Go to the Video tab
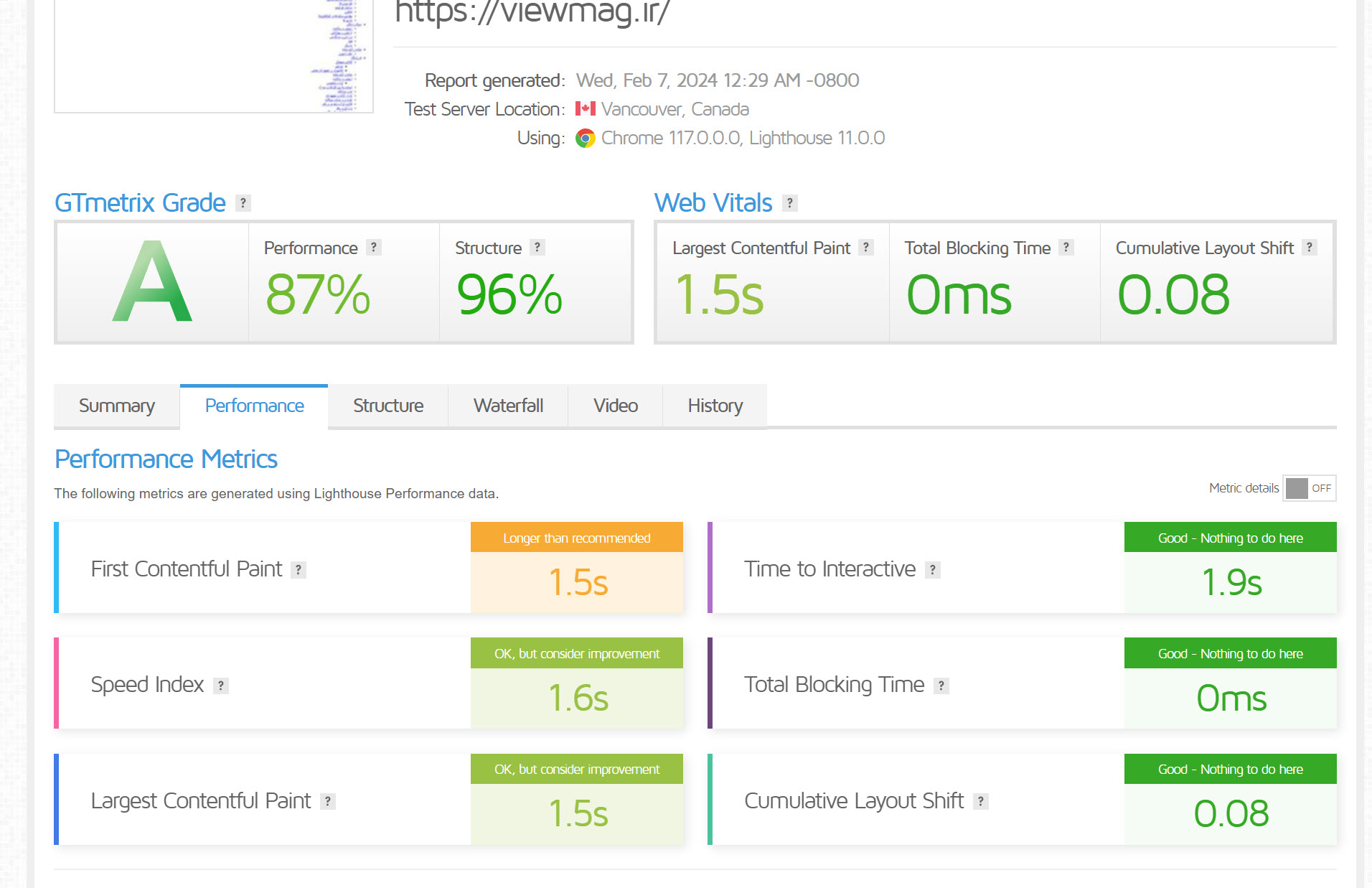This screenshot has width=1372, height=888. click(x=615, y=406)
